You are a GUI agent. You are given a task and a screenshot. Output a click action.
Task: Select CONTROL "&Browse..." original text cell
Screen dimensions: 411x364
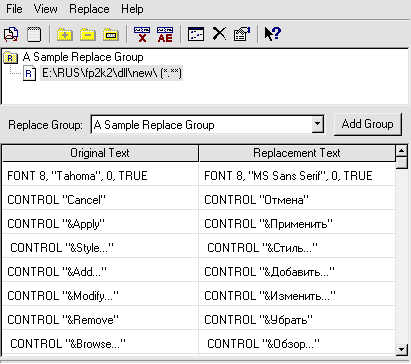(100, 343)
